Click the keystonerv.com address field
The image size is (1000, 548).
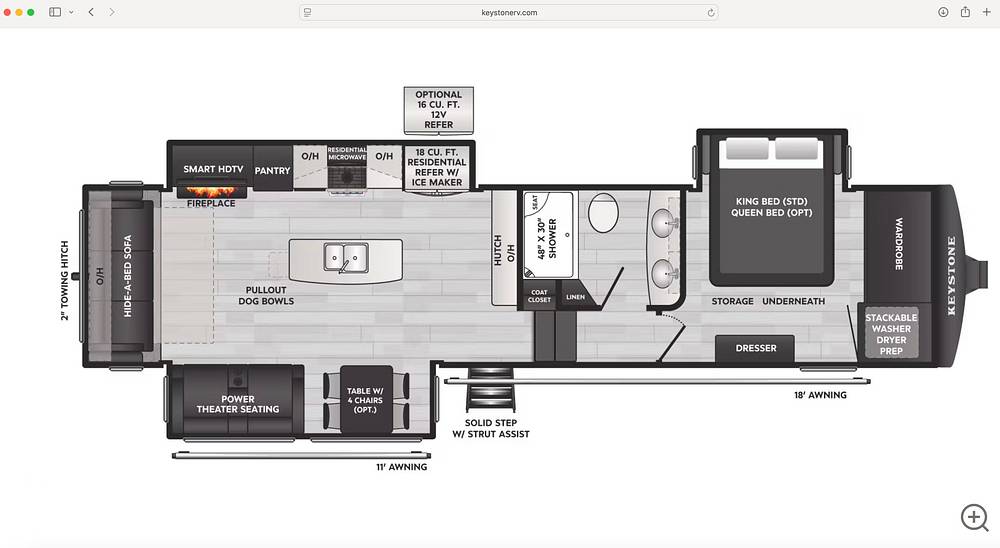[x=509, y=12]
